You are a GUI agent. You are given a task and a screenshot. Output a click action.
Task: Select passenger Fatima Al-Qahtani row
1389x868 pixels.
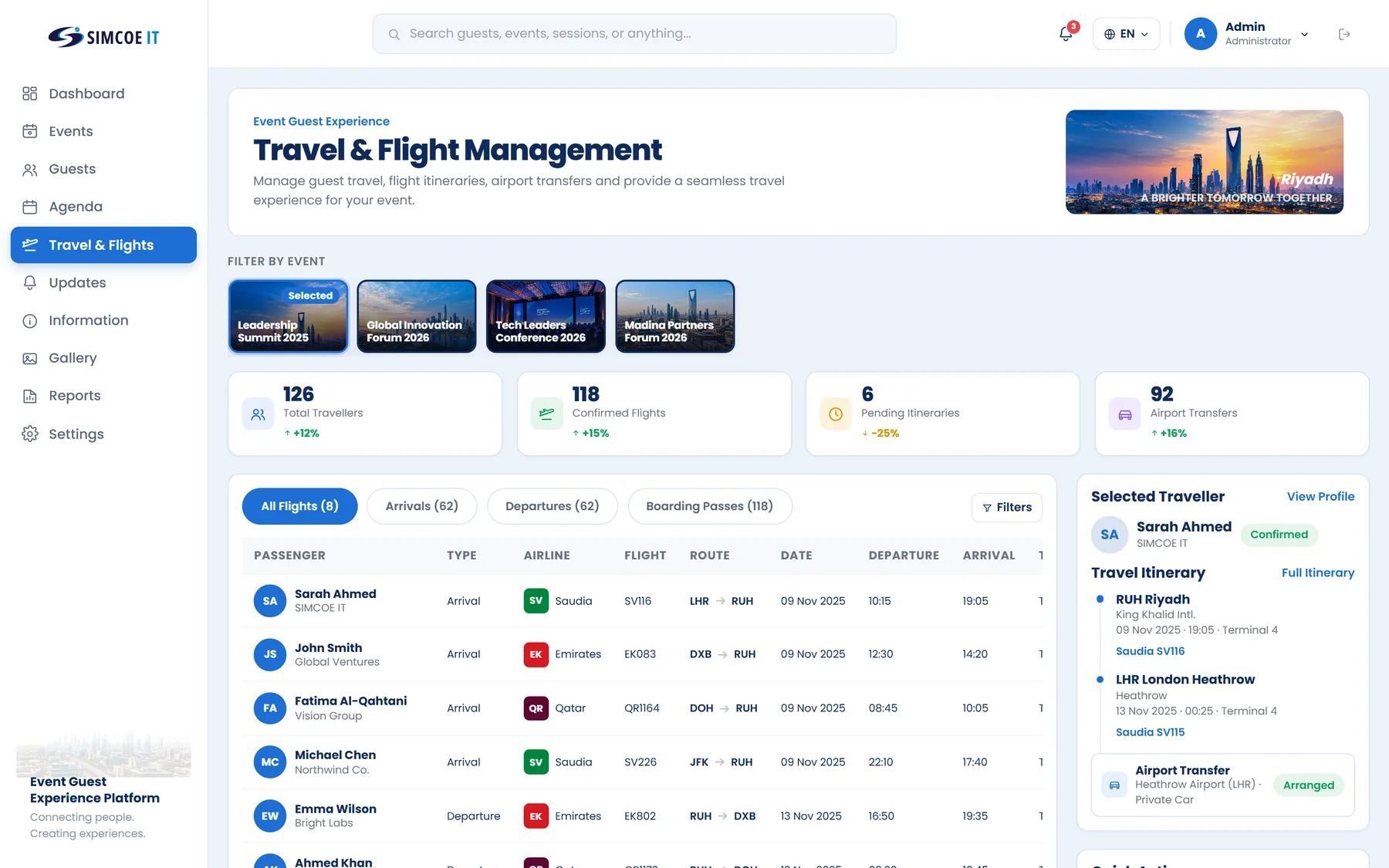point(643,708)
